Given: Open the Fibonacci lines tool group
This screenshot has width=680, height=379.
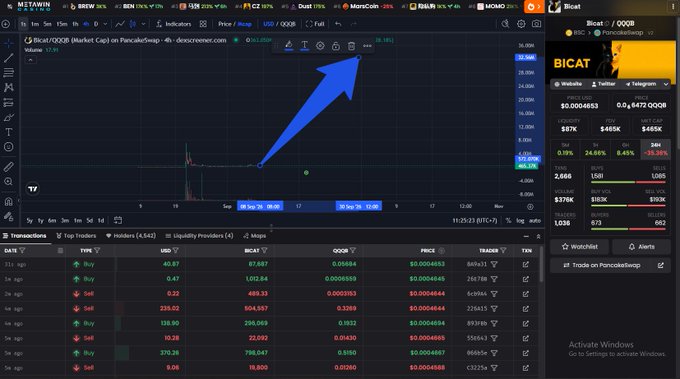Looking at the screenshot, I should point(8,72).
